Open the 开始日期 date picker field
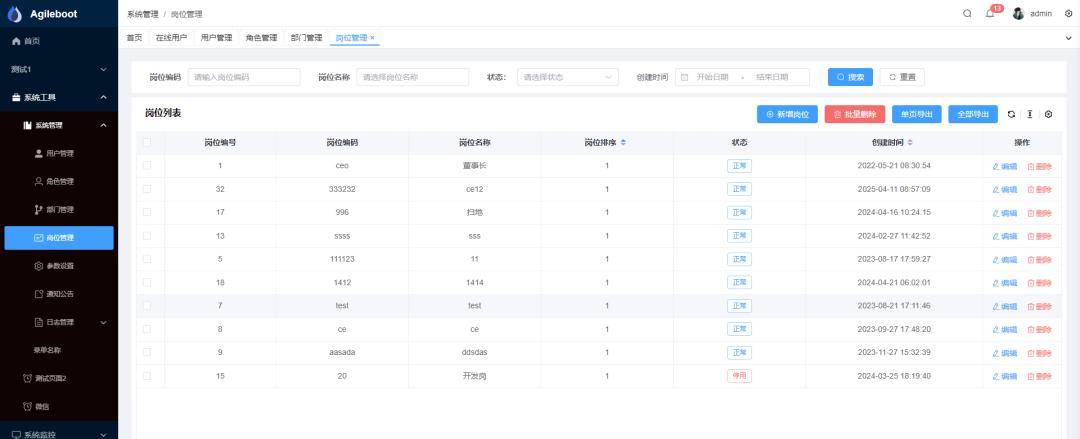 point(712,77)
